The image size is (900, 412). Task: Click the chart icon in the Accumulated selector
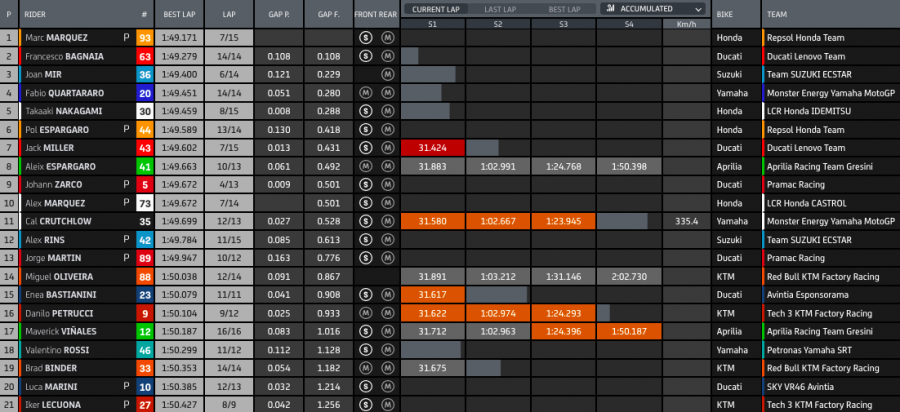coord(608,8)
